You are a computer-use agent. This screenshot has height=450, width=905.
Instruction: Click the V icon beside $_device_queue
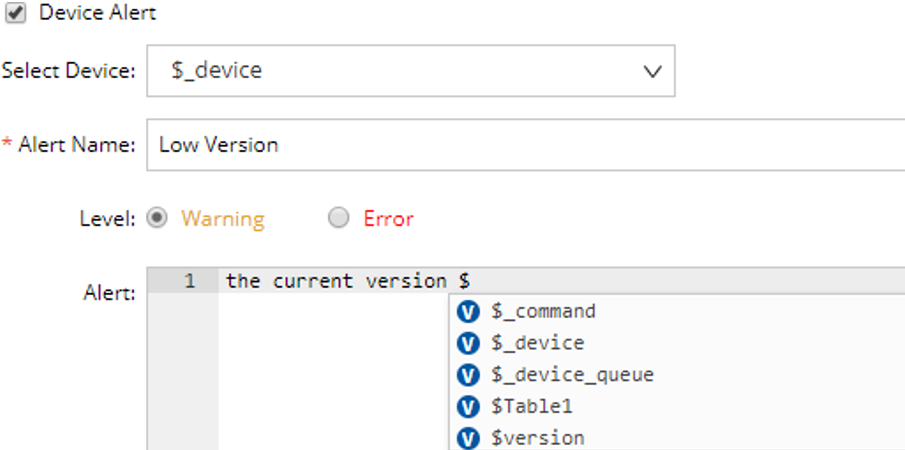(x=468, y=375)
